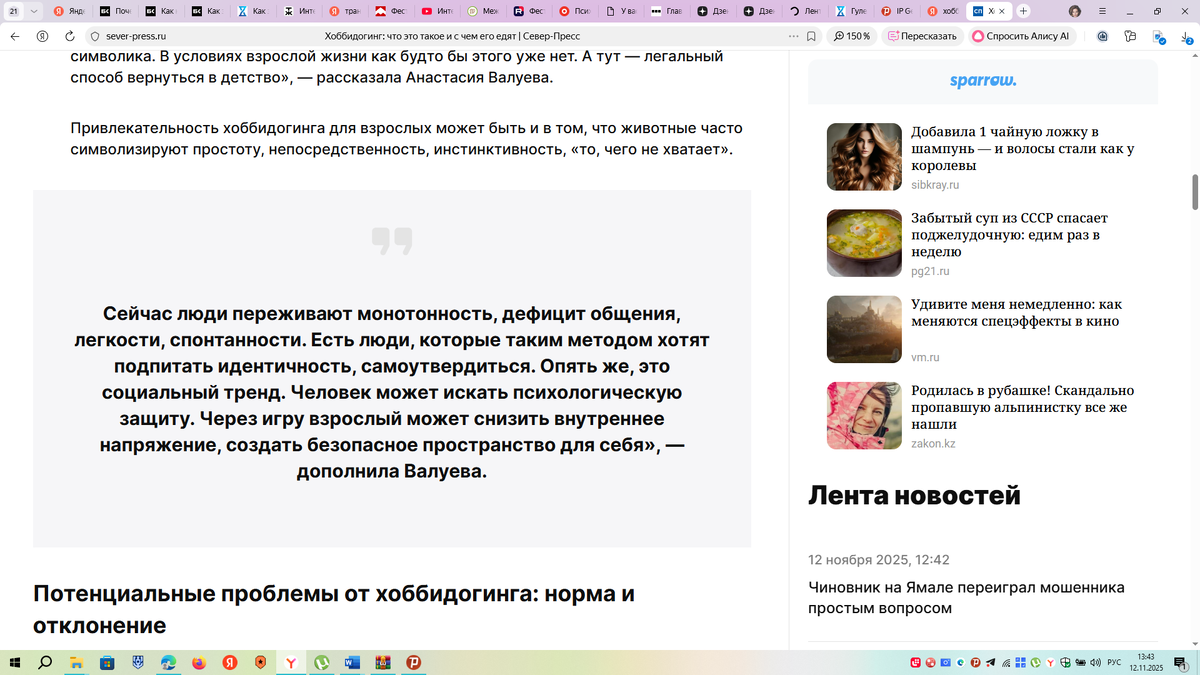Click the sibkray.ru source label

click(x=935, y=185)
